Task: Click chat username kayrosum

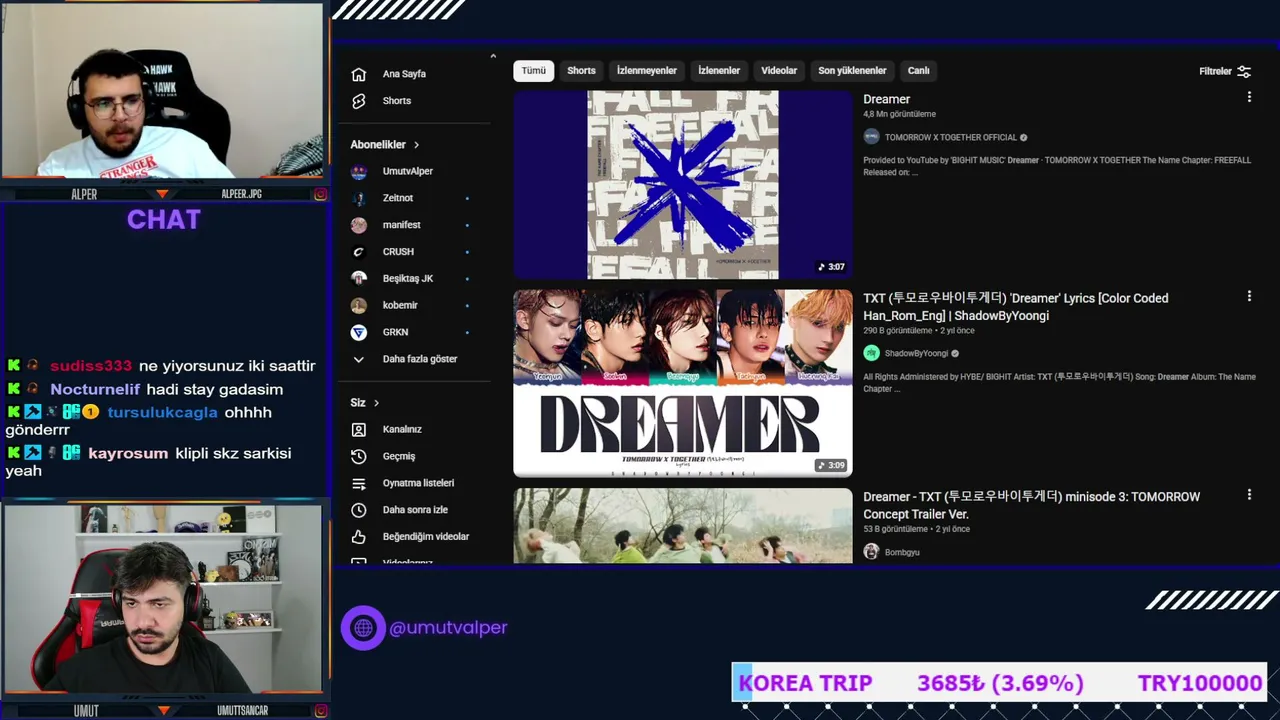Action: [x=128, y=453]
